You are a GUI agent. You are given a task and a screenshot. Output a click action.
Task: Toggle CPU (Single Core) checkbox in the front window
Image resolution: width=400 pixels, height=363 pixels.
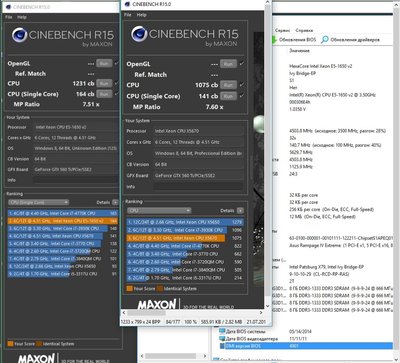(x=242, y=96)
